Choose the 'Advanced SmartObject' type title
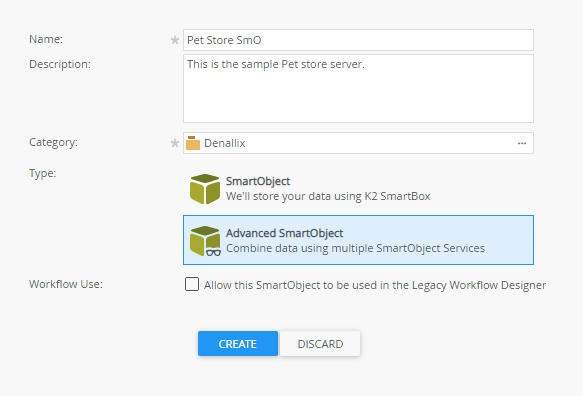 click(284, 233)
